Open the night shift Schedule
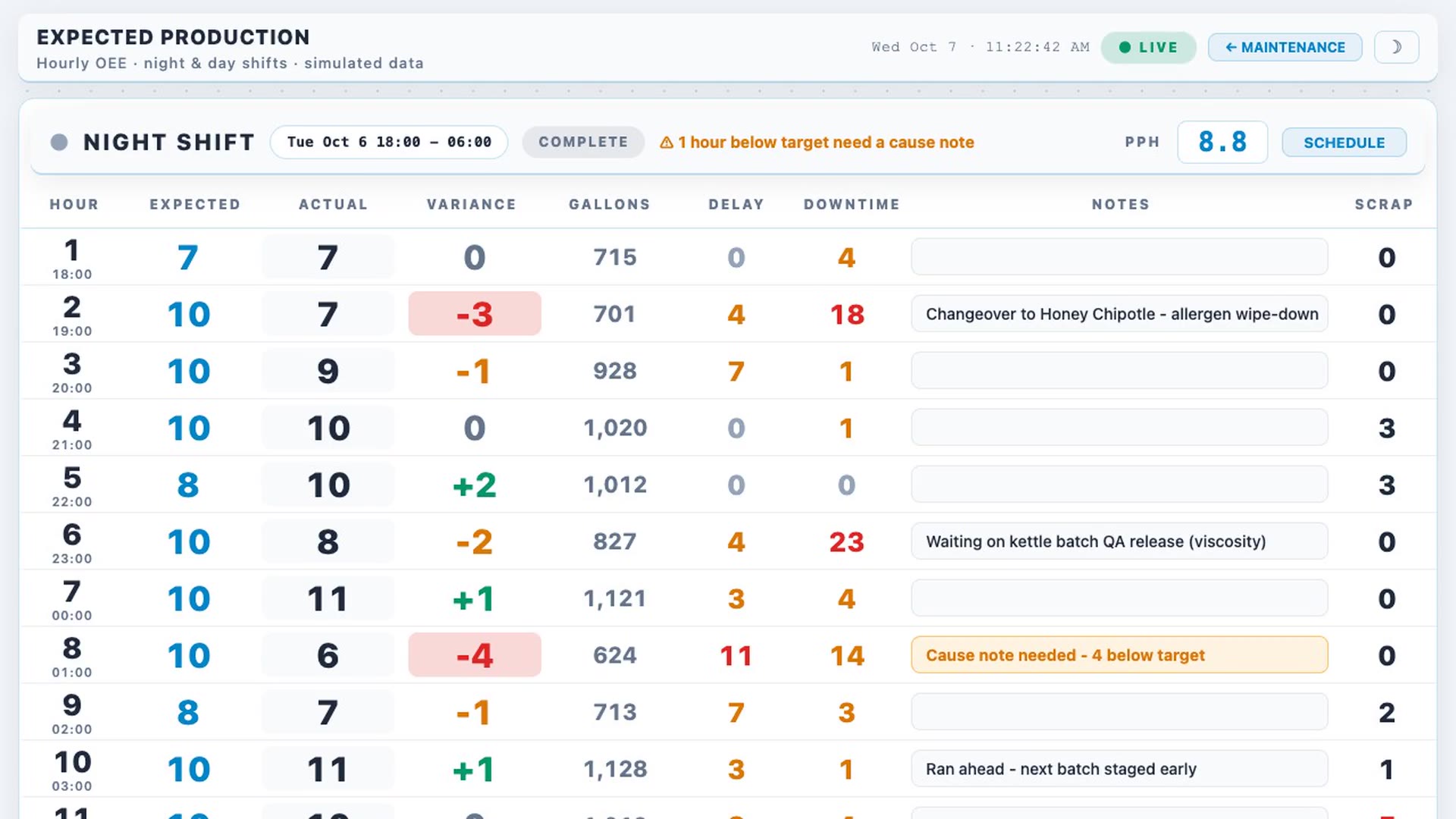1456x819 pixels. point(1344,143)
